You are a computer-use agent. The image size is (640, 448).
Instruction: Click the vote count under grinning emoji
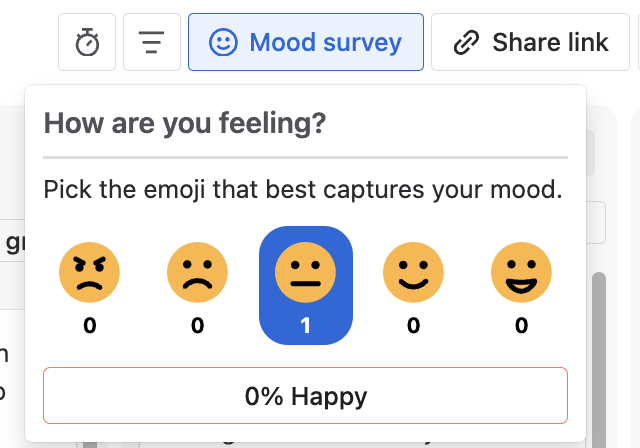point(522,326)
